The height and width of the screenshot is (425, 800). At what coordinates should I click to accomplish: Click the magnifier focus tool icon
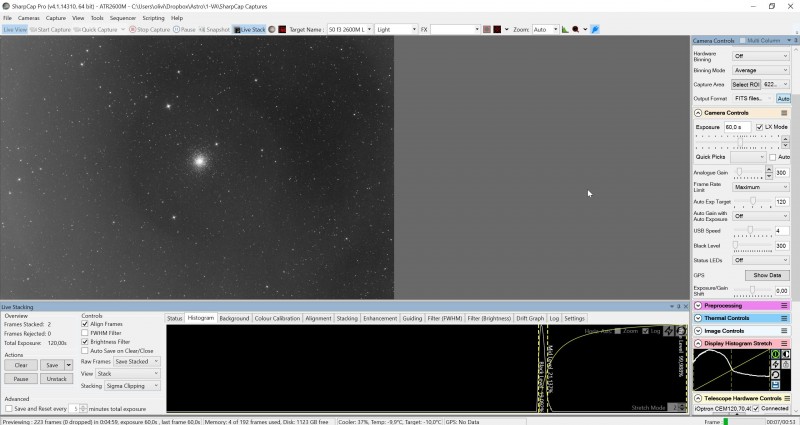click(576, 30)
